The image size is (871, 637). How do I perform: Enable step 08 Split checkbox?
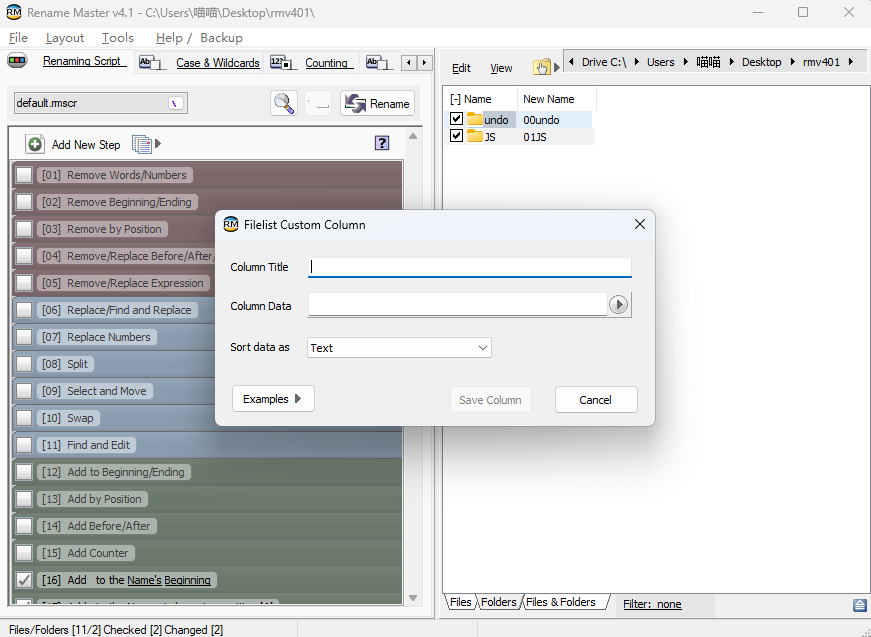(x=24, y=364)
